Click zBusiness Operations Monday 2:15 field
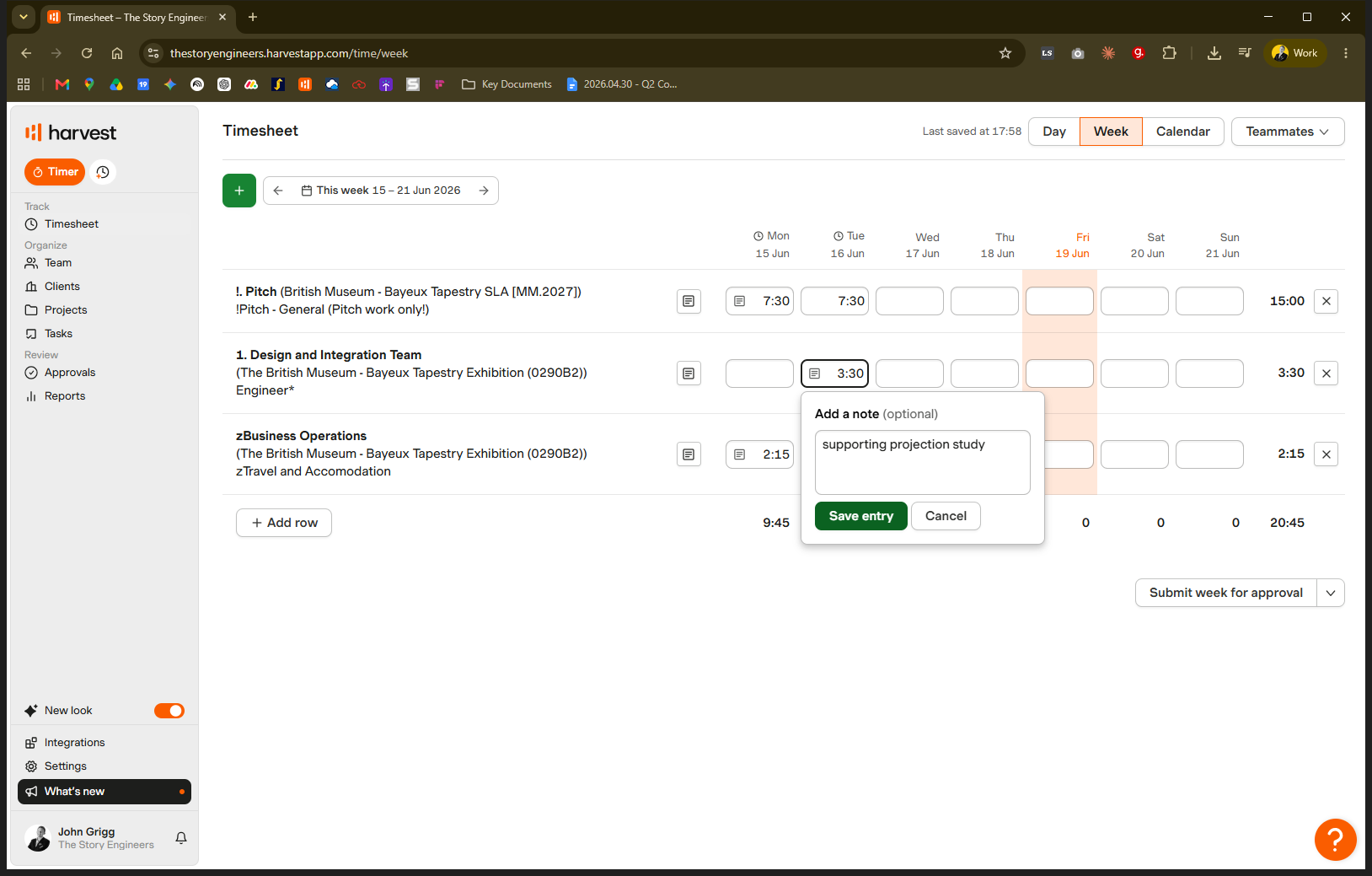This screenshot has height=876, width=1372. (759, 454)
